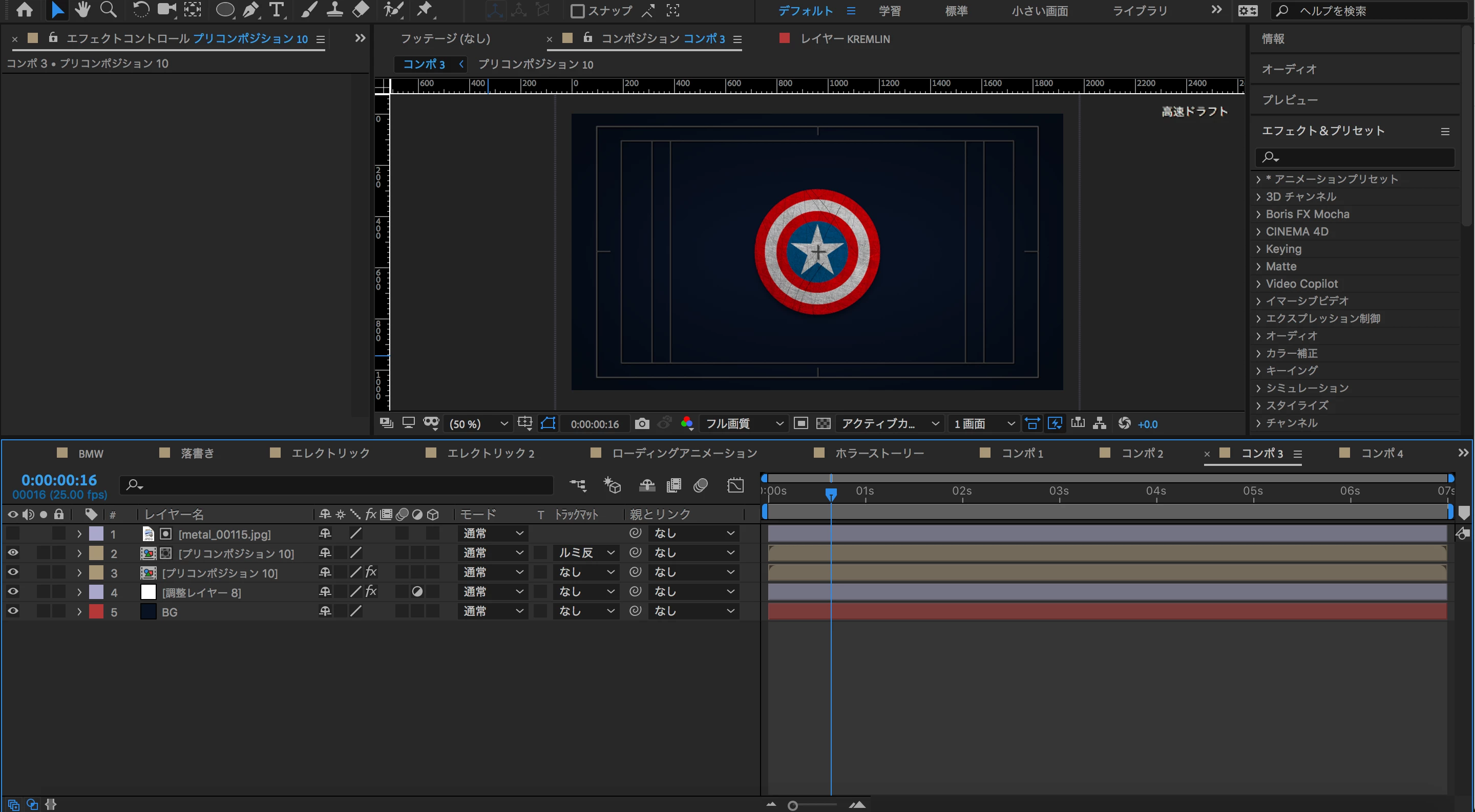Screen dimensions: 1475x812
Task: Select the Hand tool
Action: pyautogui.click(x=83, y=10)
